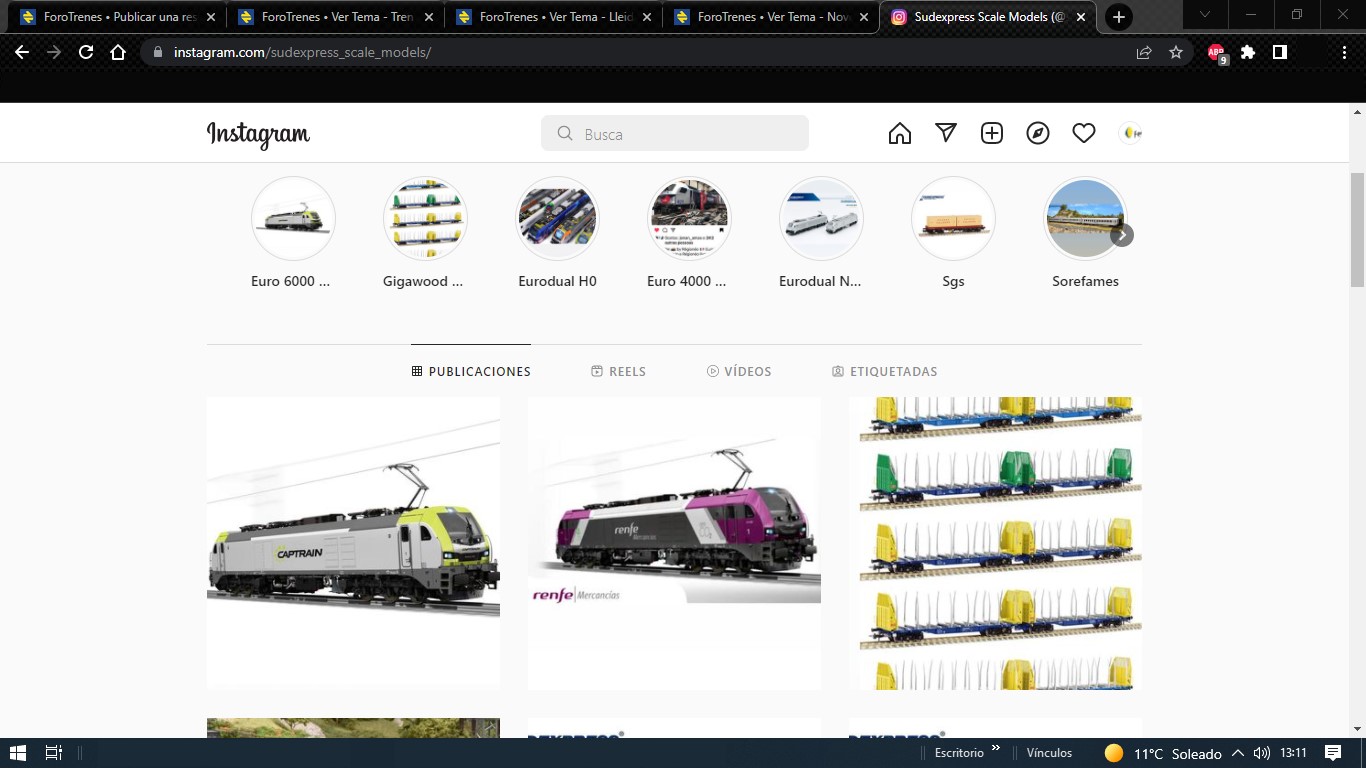This screenshot has height=768, width=1366.
Task: Show hidden system tray icons
Action: coord(1237,753)
